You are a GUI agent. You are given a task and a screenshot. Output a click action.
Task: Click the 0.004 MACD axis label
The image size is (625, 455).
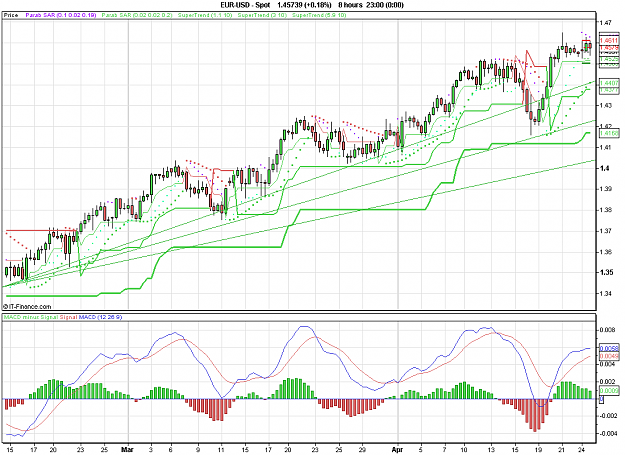[607, 364]
